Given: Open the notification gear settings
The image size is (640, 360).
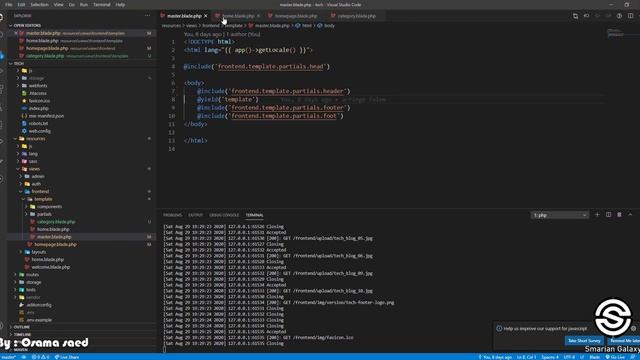Looking at the screenshot, I should pyautogui.click(x=633, y=328).
